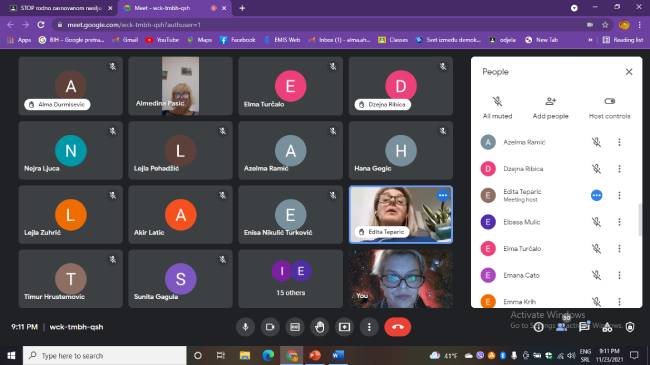Open the YouTube bookmark
Screen dimensions: 650x365
pos(162,40)
